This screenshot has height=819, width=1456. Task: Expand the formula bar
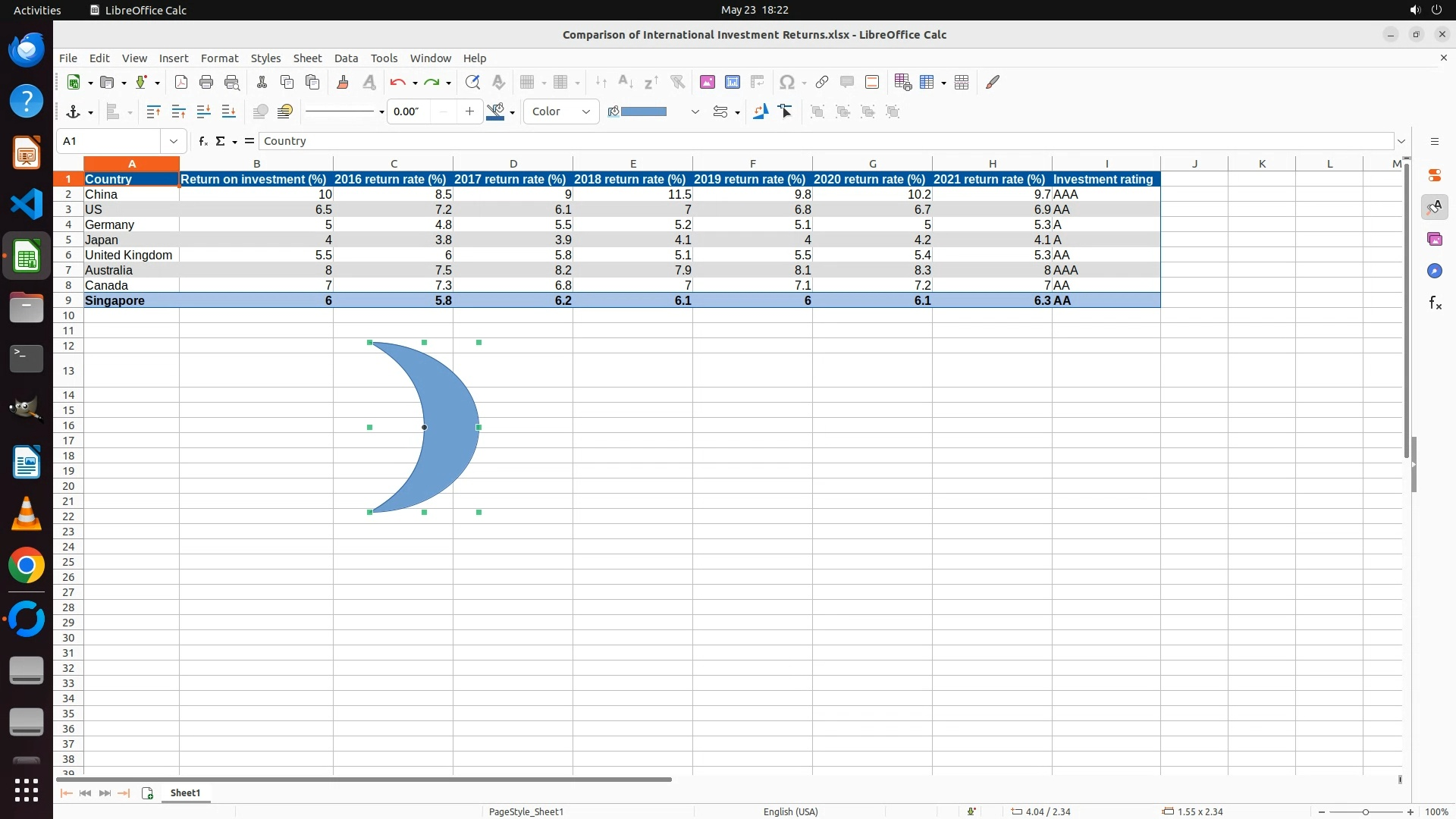pyautogui.click(x=1401, y=141)
